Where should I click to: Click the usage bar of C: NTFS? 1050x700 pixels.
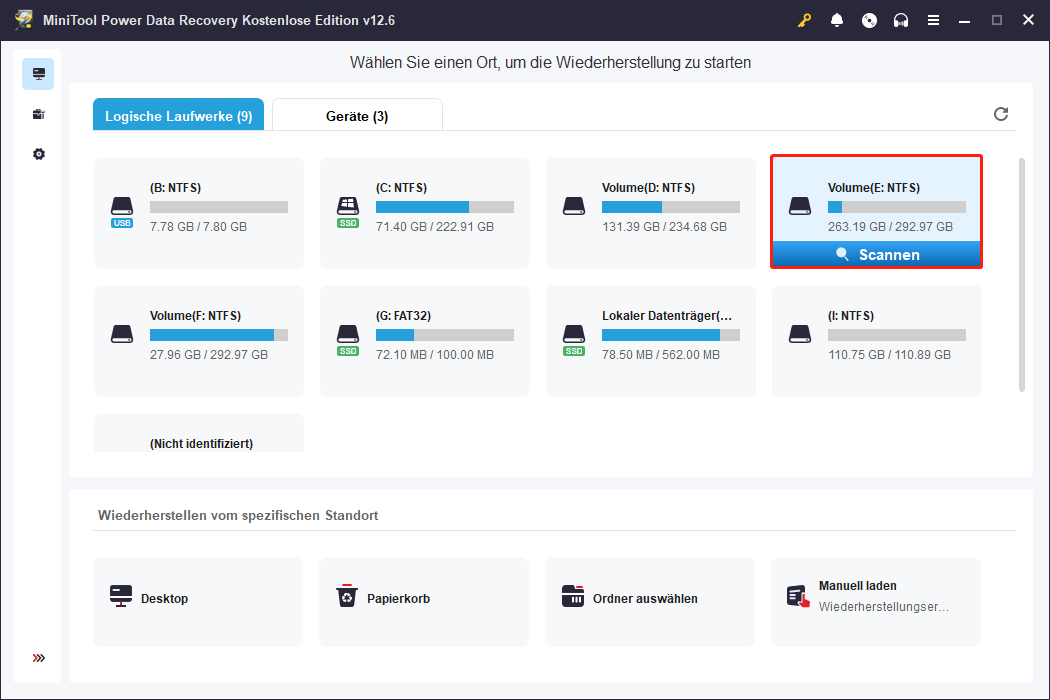click(445, 207)
